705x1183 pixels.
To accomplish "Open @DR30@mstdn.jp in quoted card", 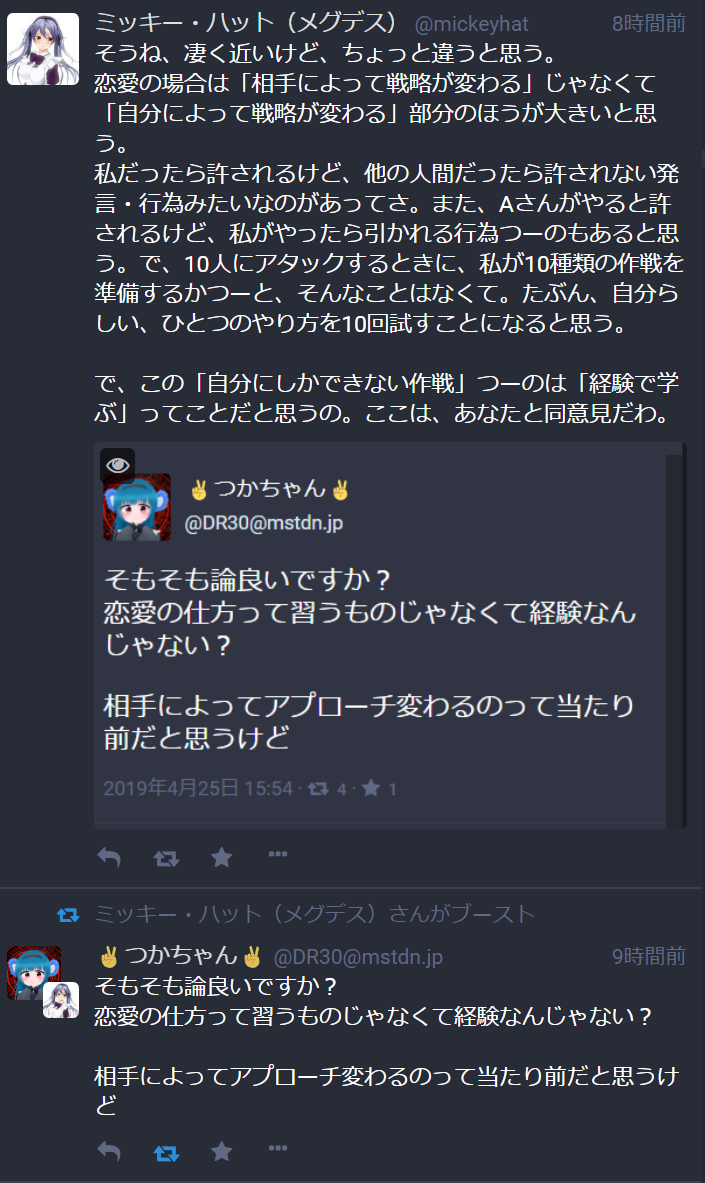I will [263, 523].
